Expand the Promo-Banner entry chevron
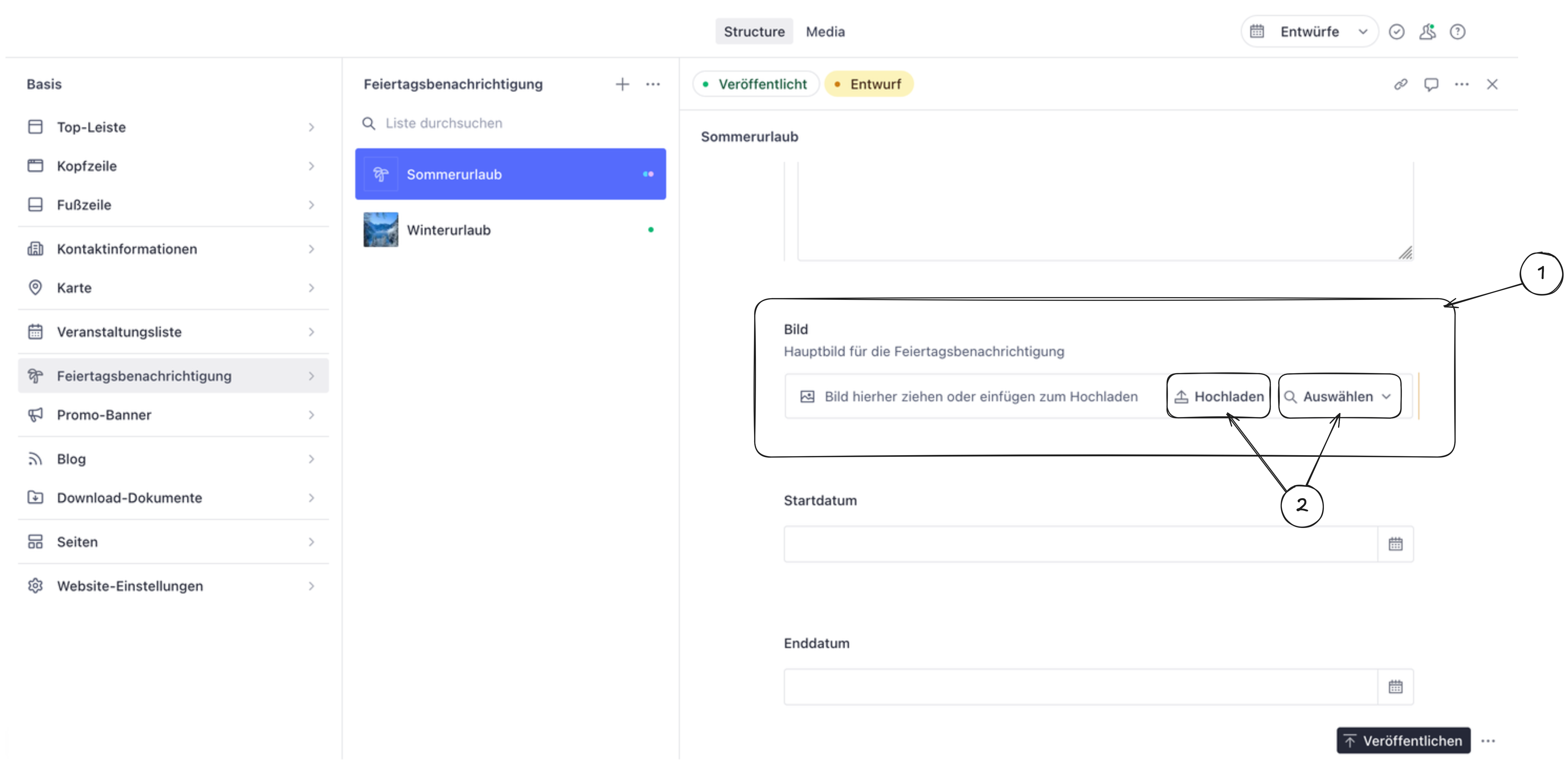Image resolution: width=1568 pixels, height=772 pixels. point(311,415)
